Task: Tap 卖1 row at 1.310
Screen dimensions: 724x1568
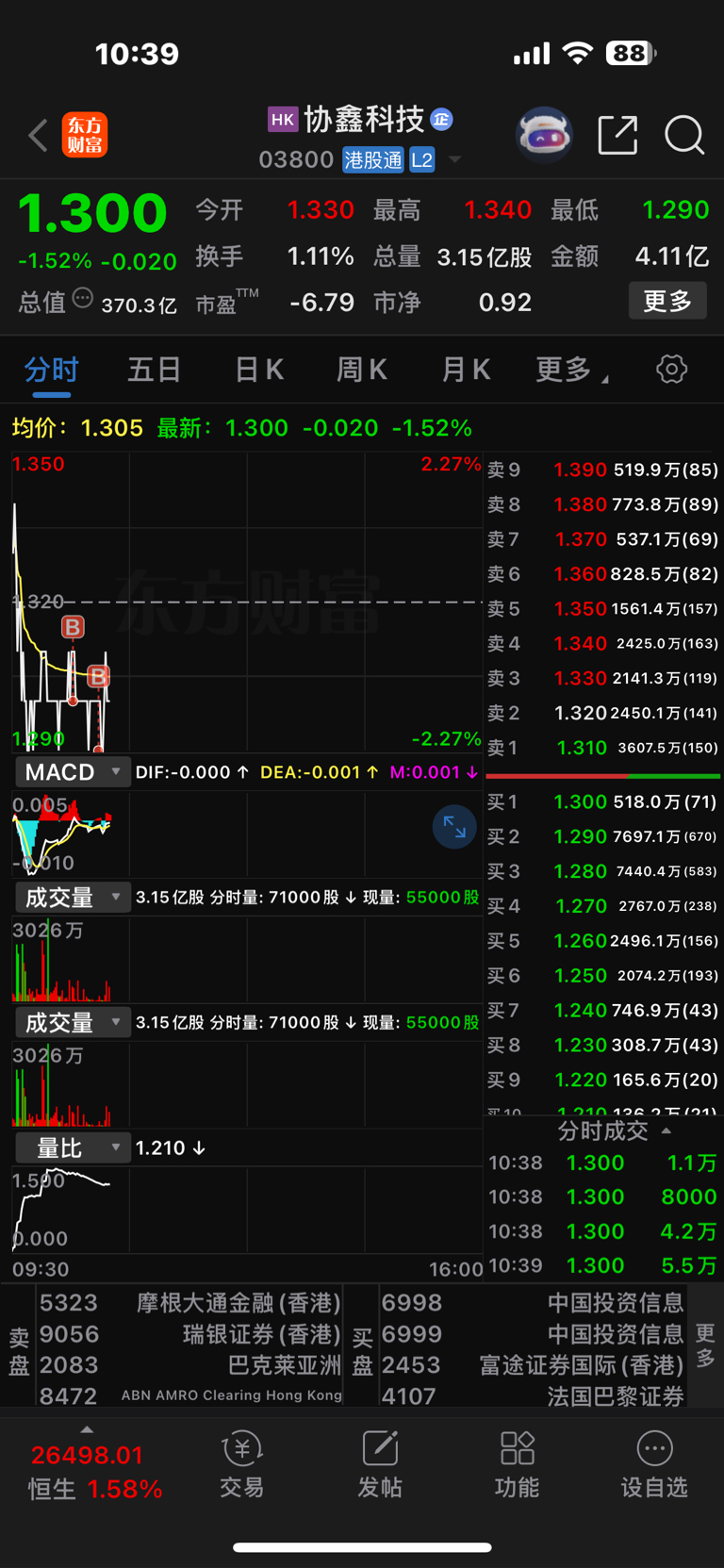Action: (603, 748)
